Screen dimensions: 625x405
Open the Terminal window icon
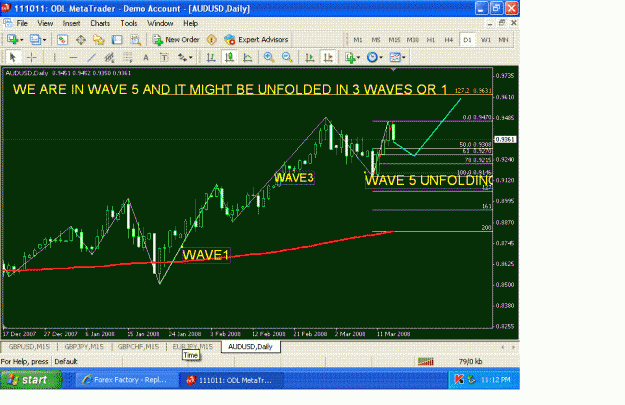[117, 39]
